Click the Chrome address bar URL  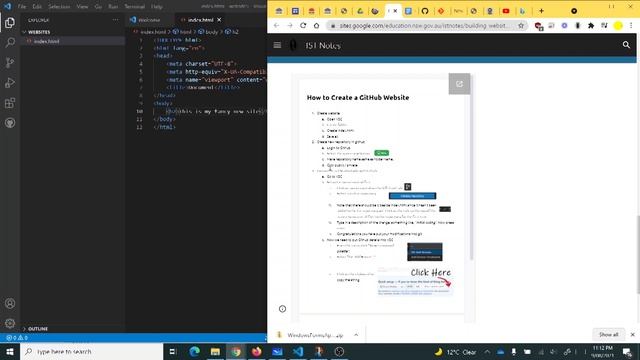422,25
